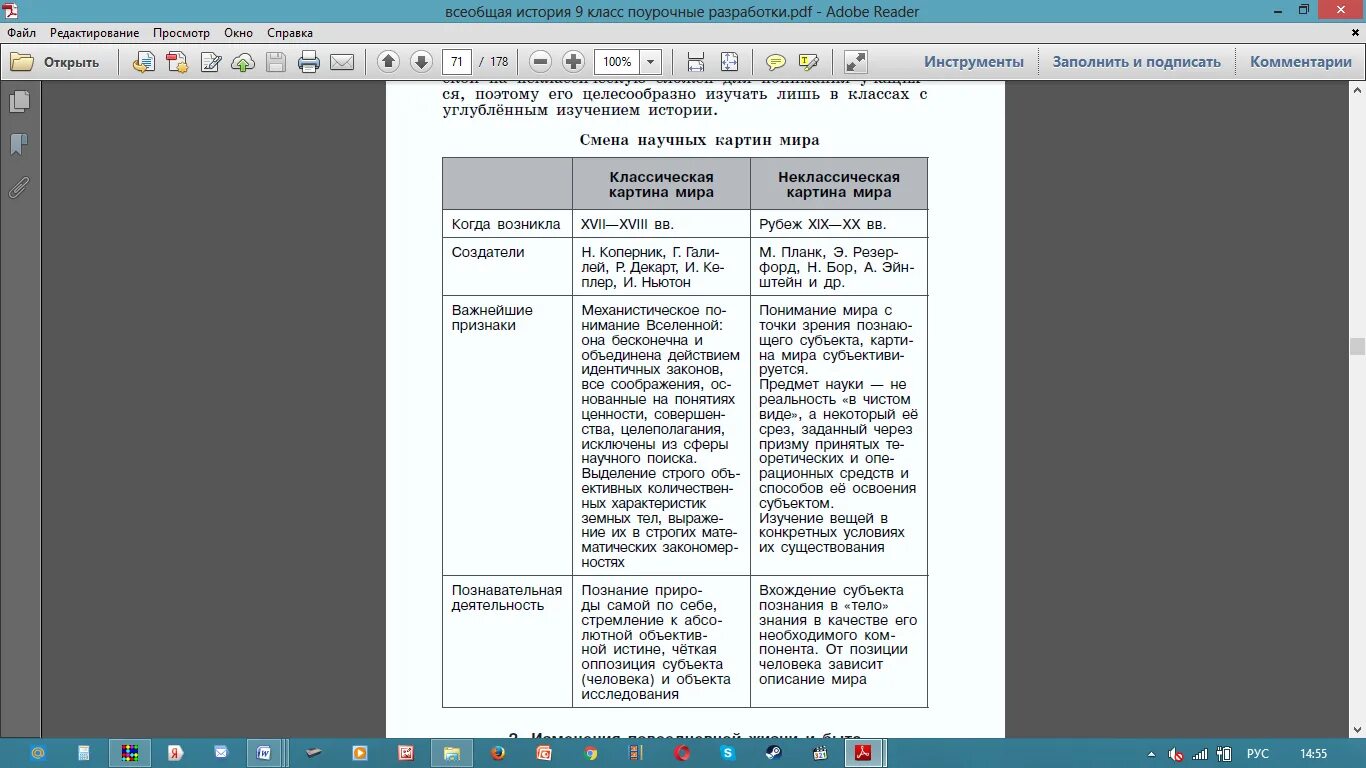
Task: Open the Окно menu
Action: tap(239, 33)
